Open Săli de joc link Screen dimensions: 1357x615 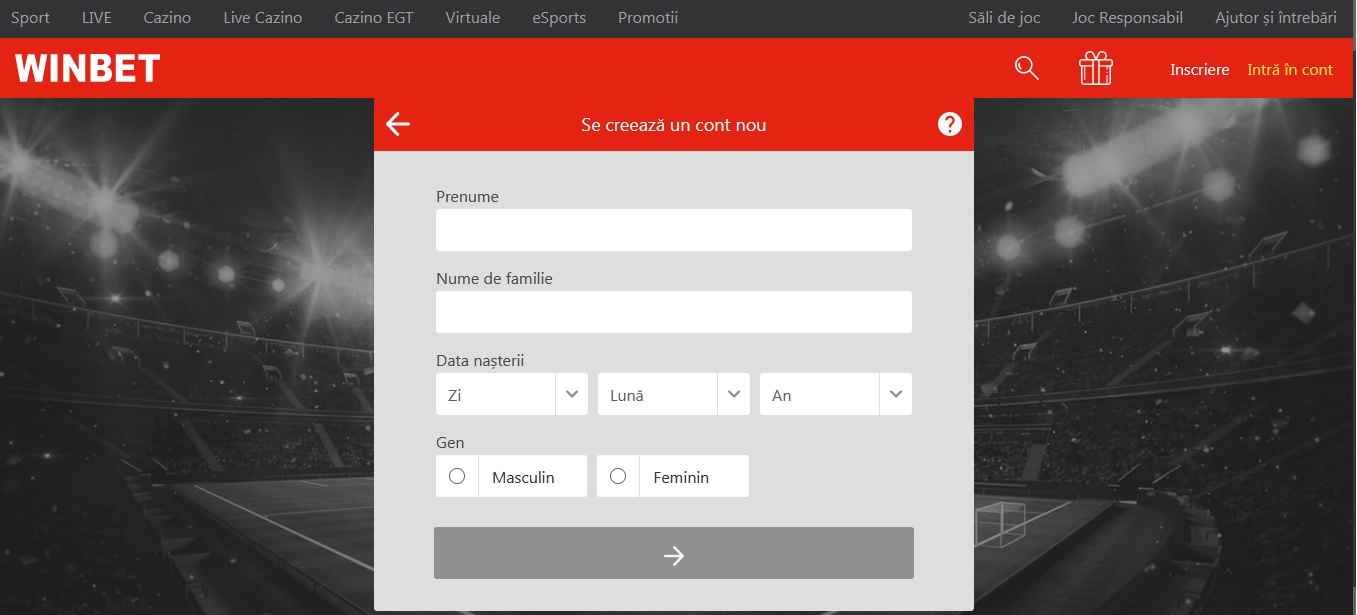tap(1004, 18)
